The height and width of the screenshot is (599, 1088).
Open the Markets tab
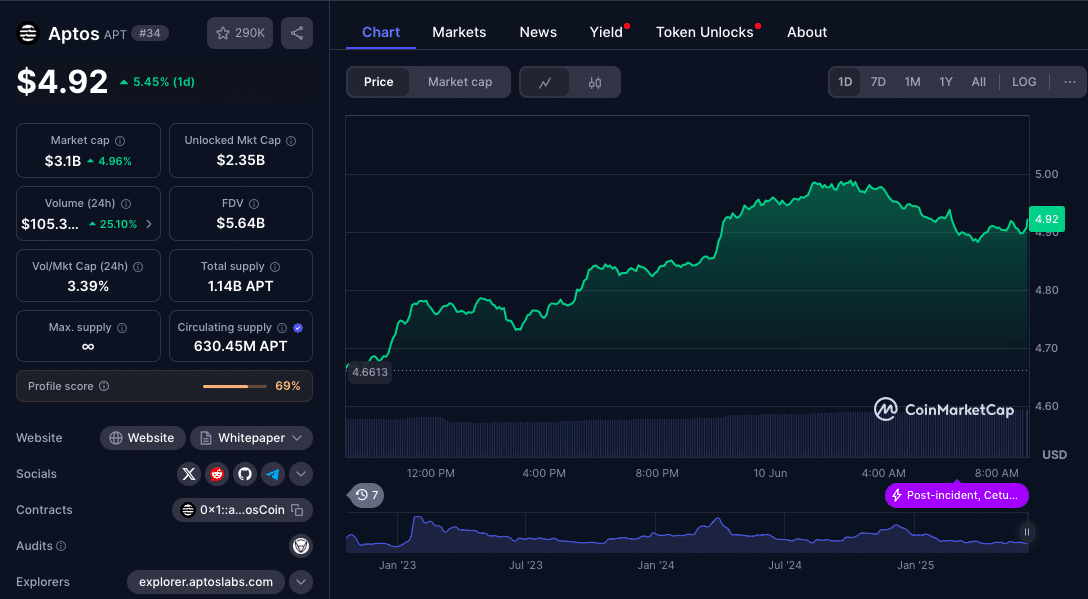459,32
